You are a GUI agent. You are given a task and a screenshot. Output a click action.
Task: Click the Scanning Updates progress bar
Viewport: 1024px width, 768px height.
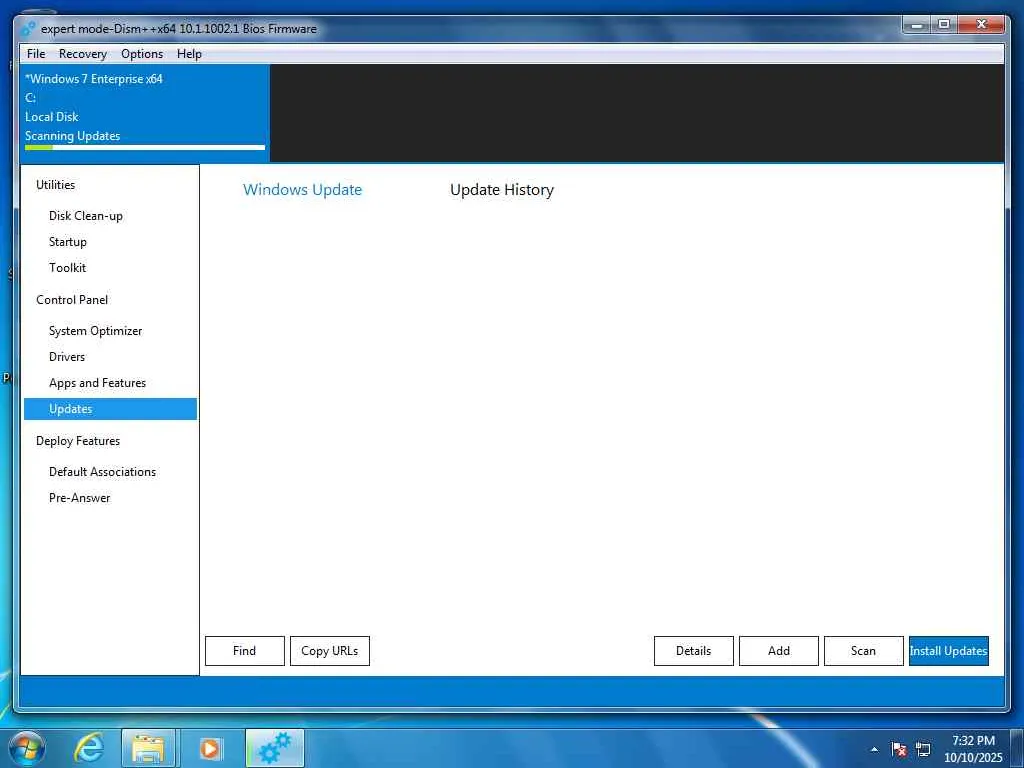coord(145,148)
